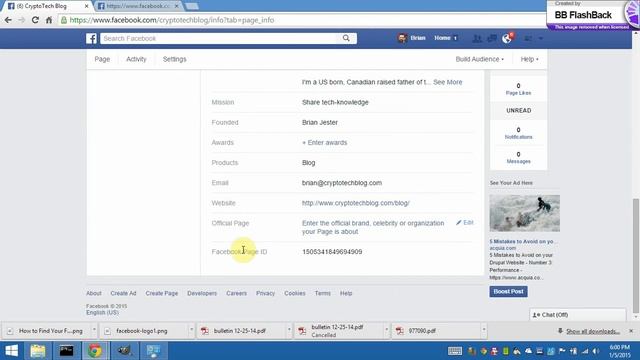Click the browser home icon
Image resolution: width=640 pixels, height=360 pixels.
[x=49, y=20]
